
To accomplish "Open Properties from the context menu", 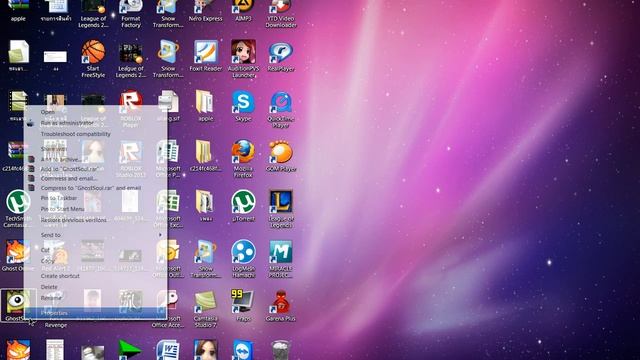I will (x=96, y=313).
